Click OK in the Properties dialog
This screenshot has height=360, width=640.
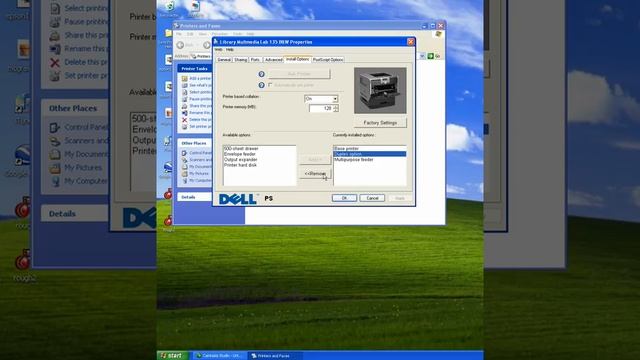[x=344, y=198]
